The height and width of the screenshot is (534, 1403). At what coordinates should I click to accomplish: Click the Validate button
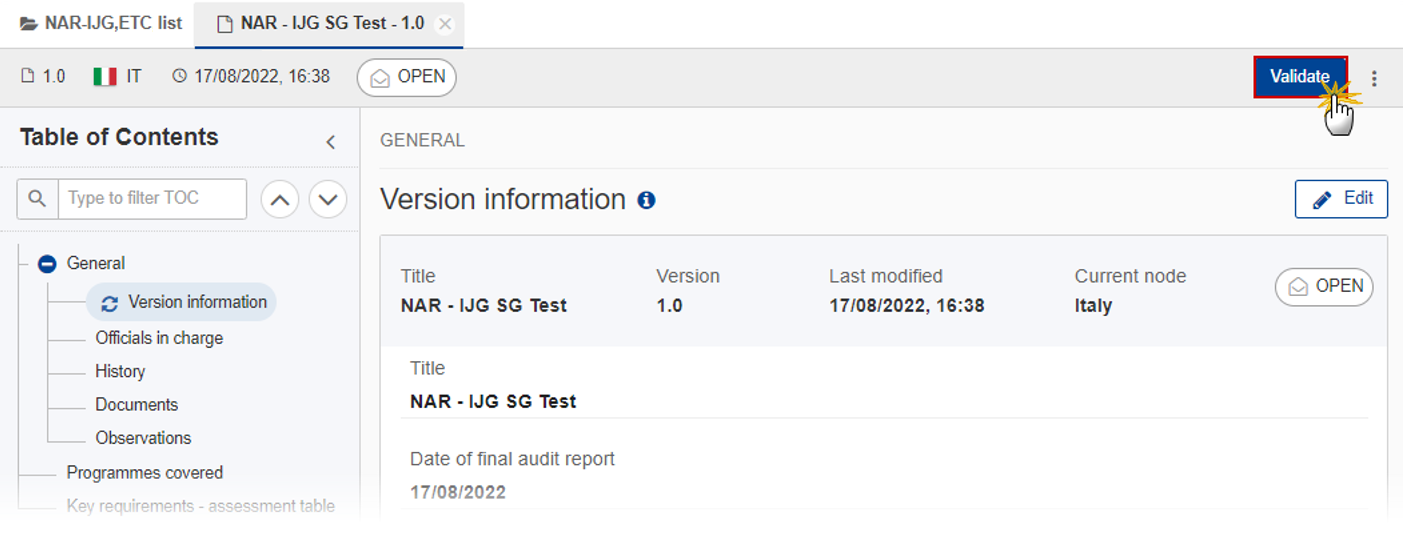[x=1300, y=77]
